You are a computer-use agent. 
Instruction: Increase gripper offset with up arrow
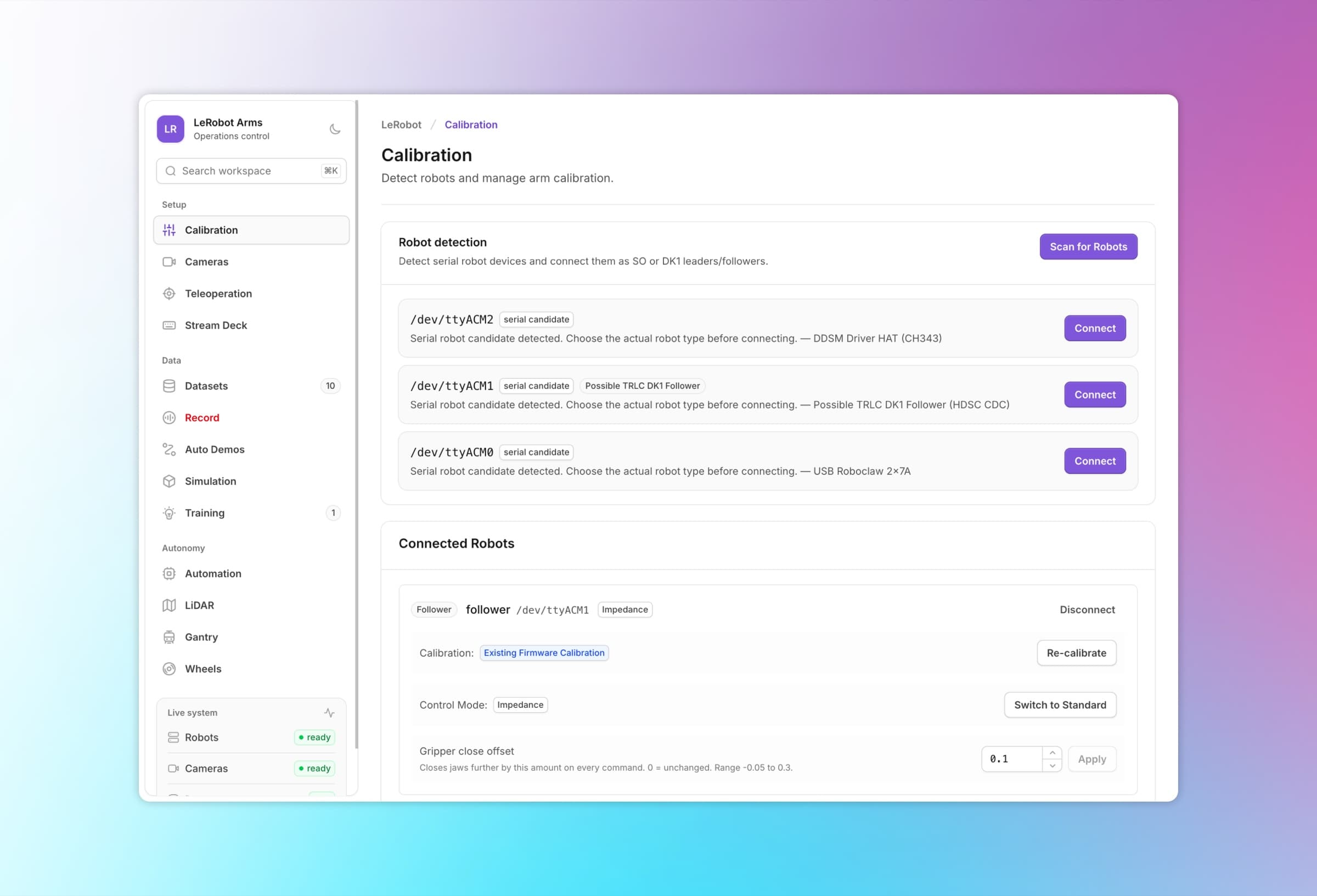(1052, 753)
